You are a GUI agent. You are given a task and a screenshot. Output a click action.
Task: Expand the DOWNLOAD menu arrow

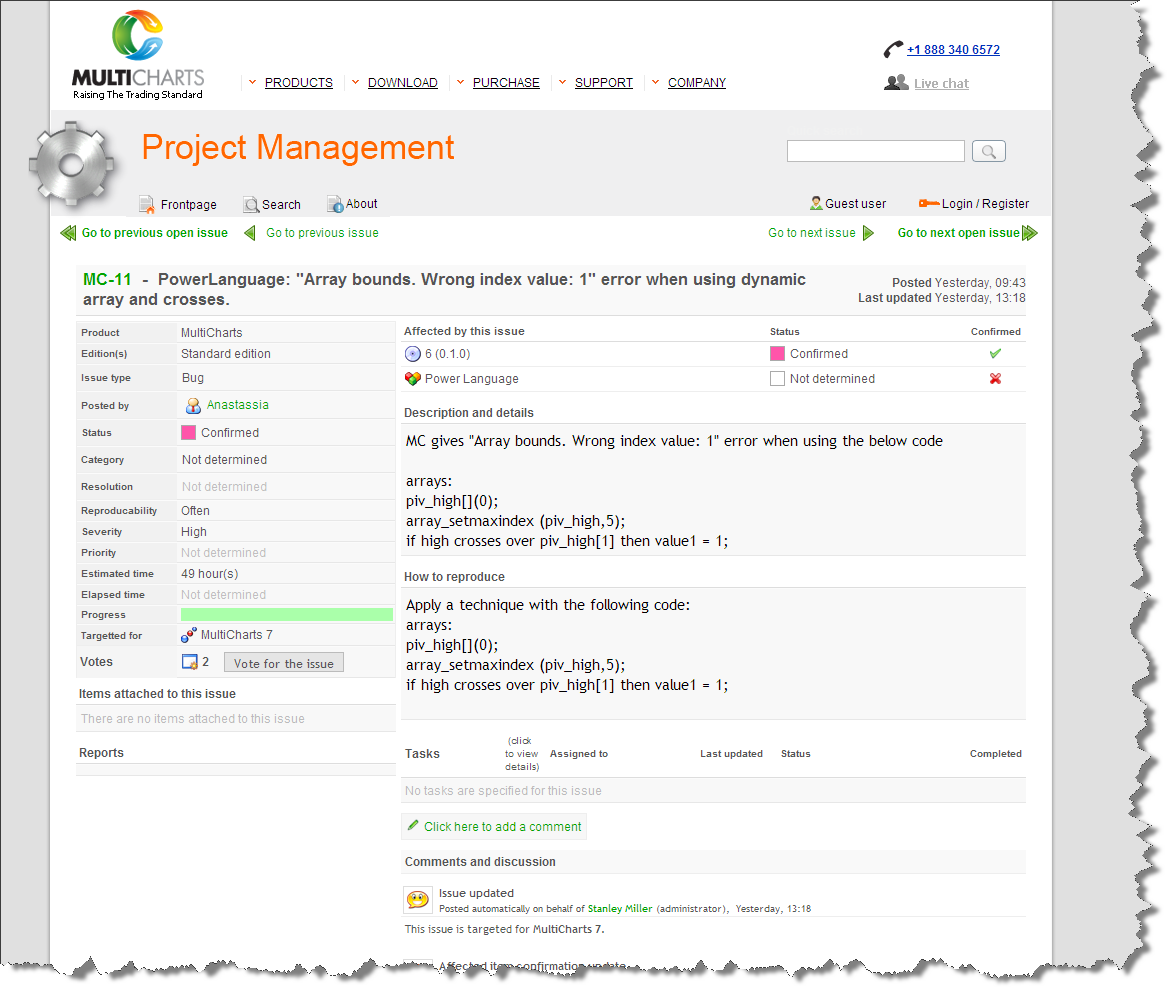356,82
